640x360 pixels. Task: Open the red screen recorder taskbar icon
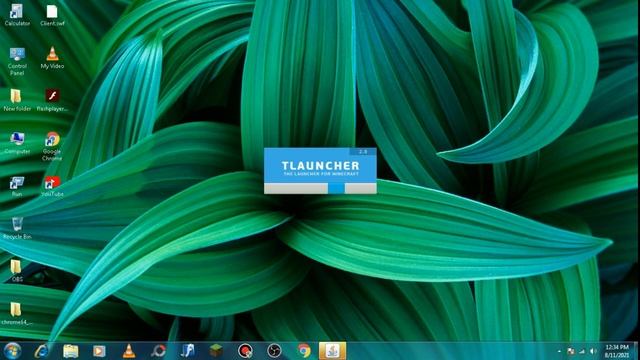tap(245, 351)
